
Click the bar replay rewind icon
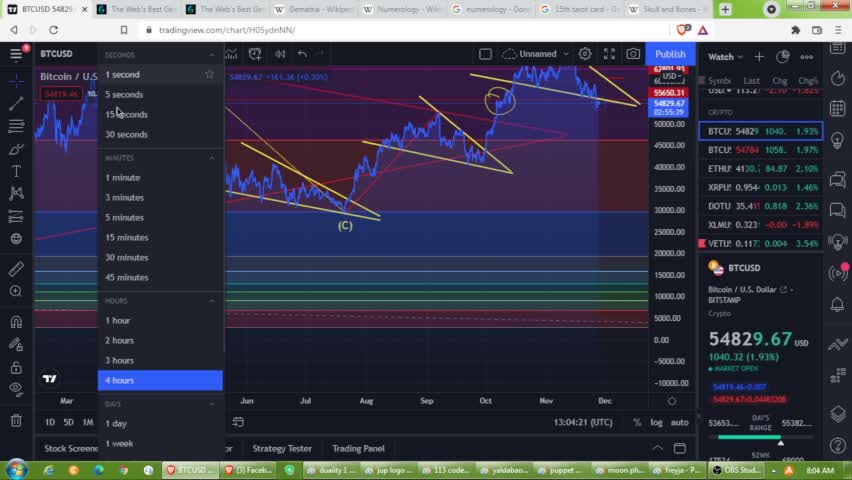click(279, 54)
